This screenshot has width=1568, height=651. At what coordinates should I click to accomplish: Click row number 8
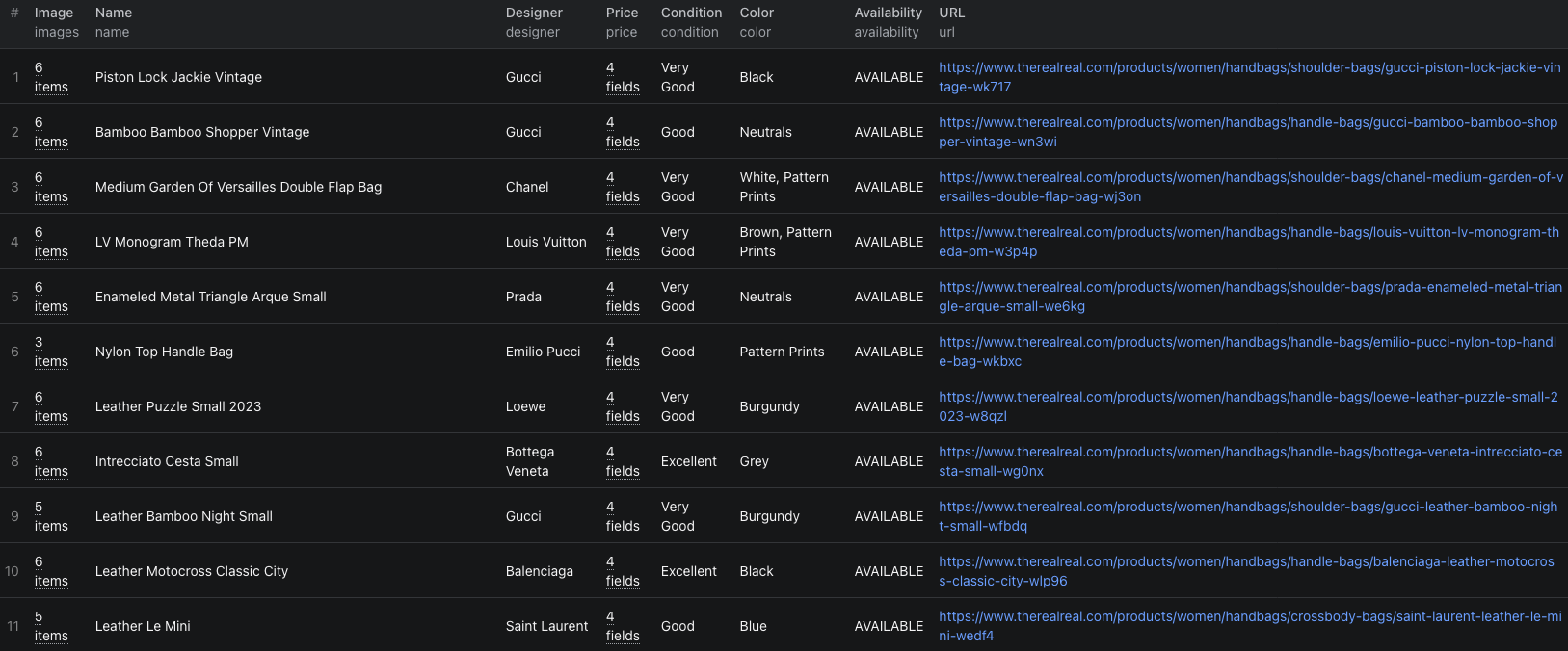click(14, 461)
